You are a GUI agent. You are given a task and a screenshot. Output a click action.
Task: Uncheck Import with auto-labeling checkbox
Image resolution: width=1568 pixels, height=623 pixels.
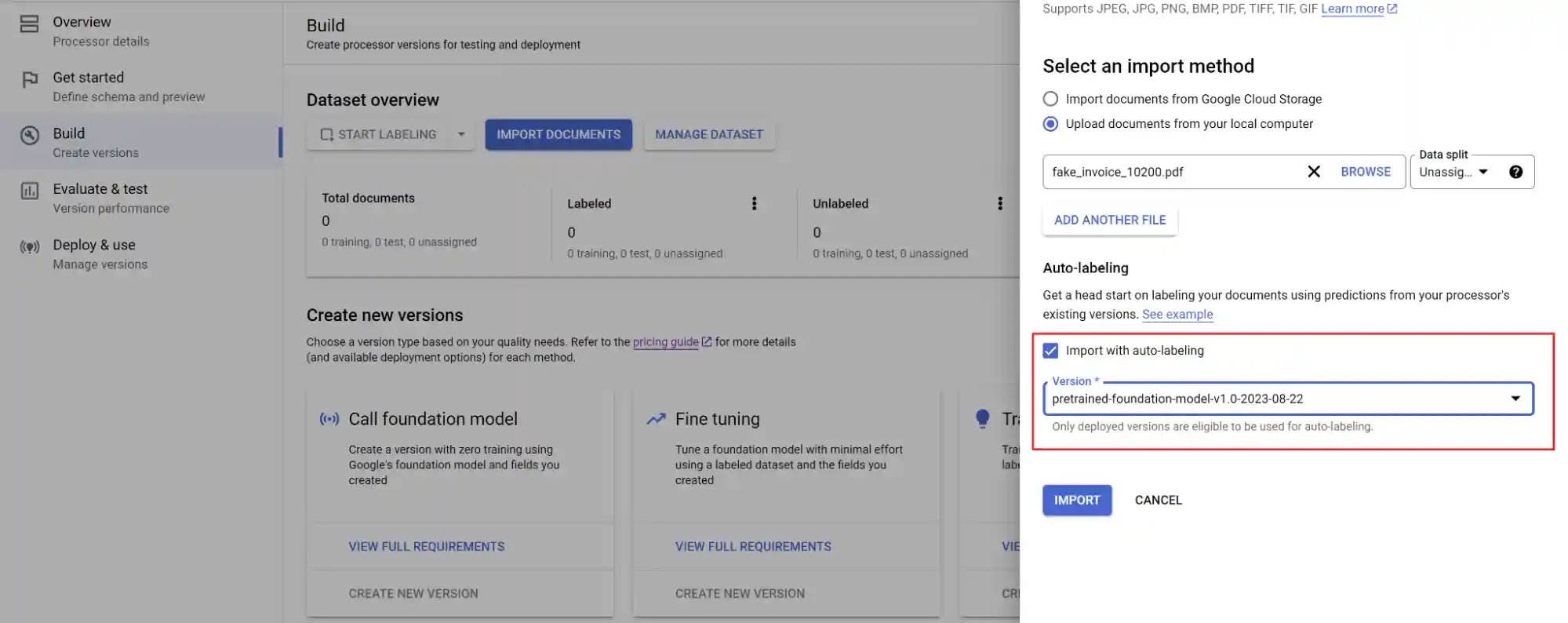pyautogui.click(x=1050, y=351)
